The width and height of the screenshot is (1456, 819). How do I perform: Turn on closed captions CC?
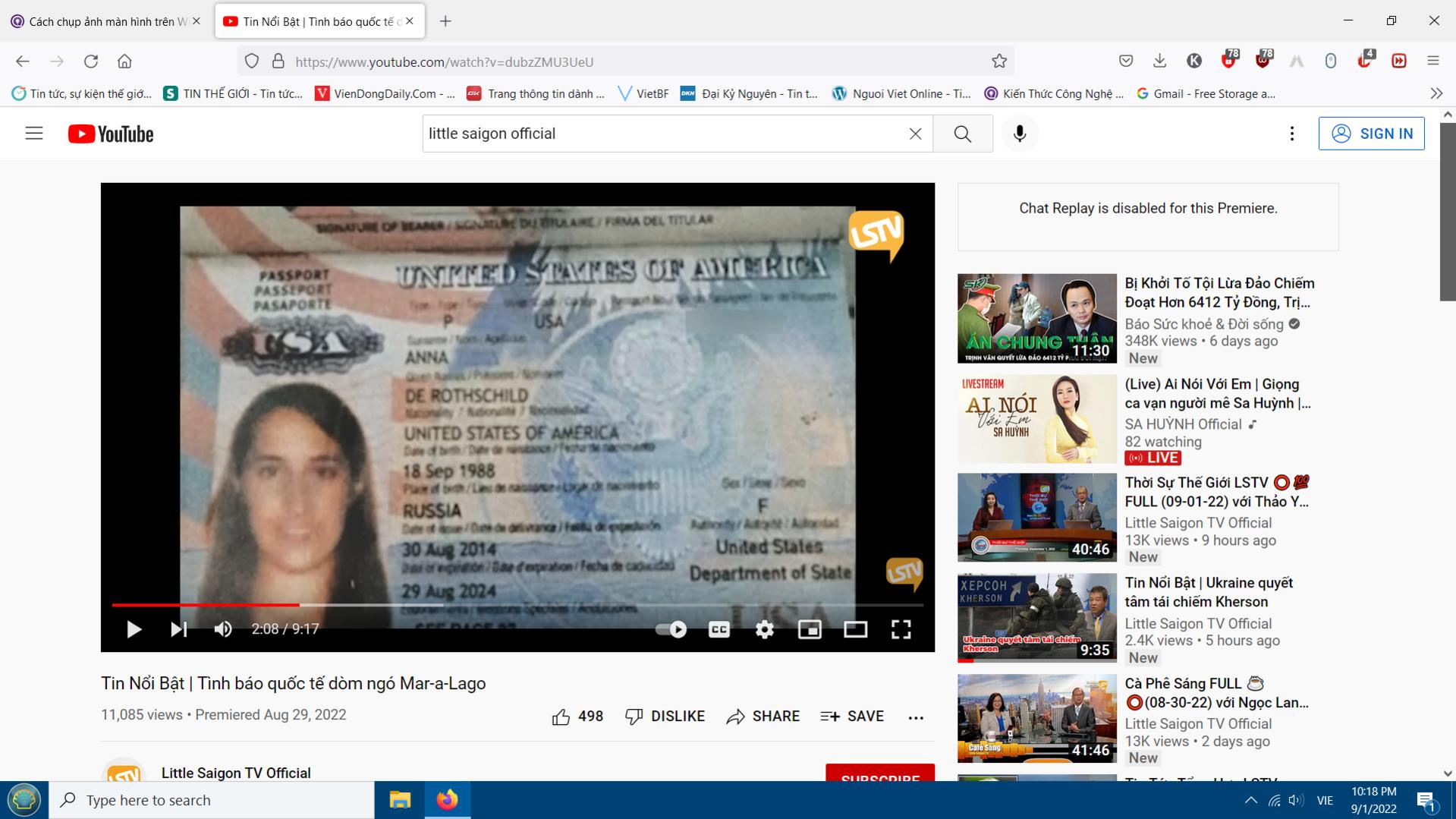pyautogui.click(x=719, y=629)
